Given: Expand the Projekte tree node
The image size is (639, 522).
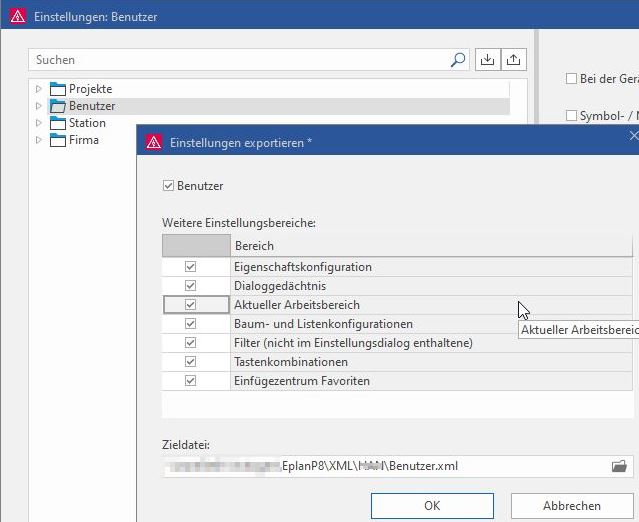Looking at the screenshot, I should [x=38, y=89].
